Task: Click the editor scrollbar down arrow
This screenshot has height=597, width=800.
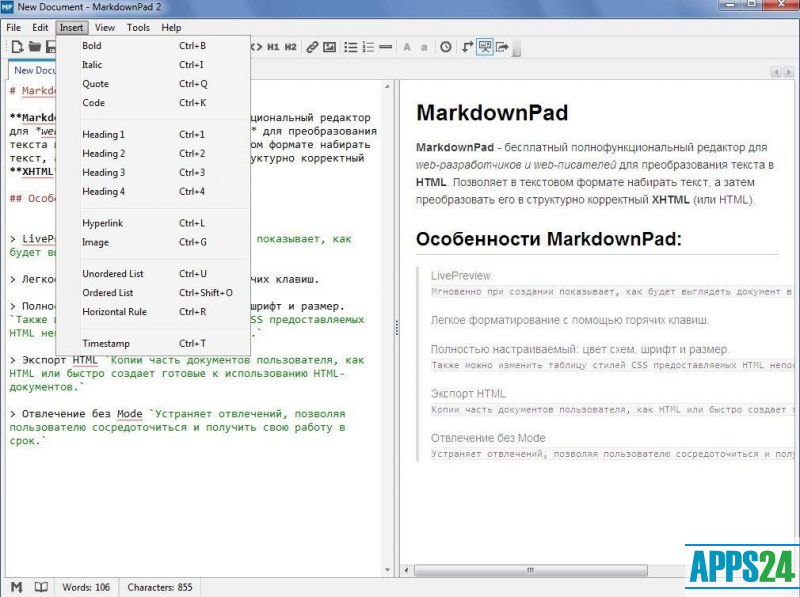Action: click(x=387, y=569)
